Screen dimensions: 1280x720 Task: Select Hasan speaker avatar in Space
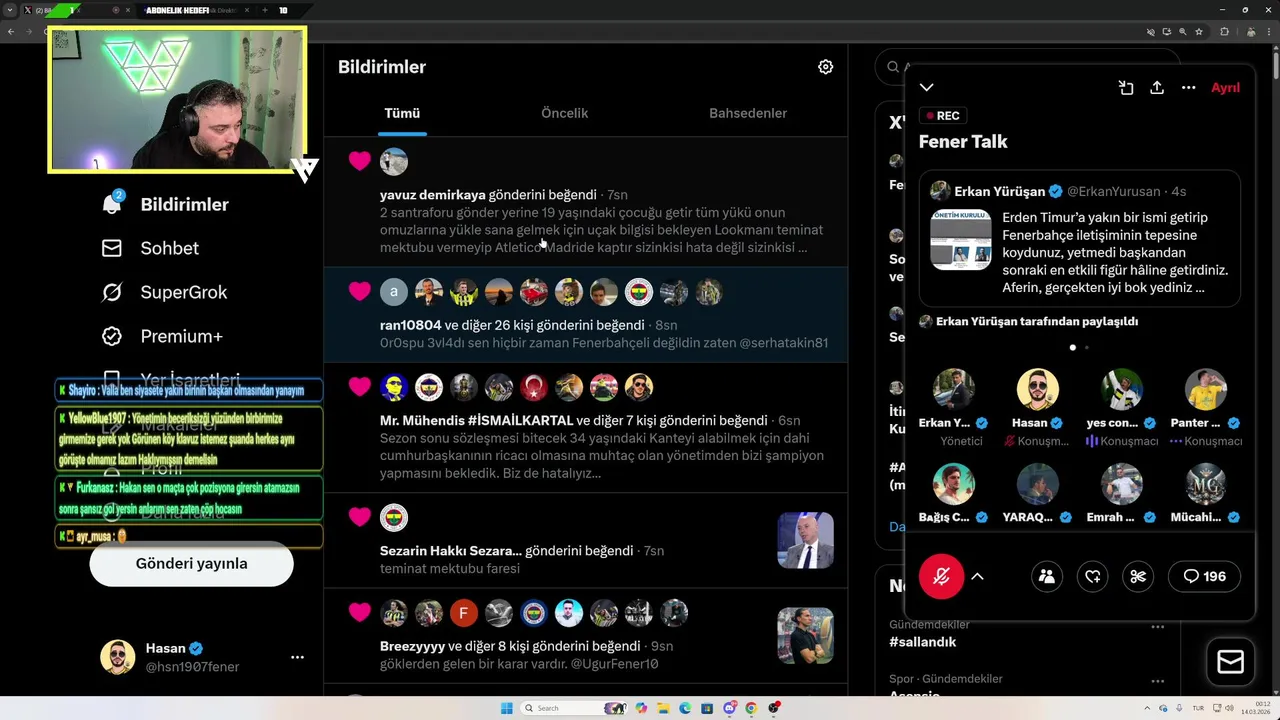pos(1038,390)
